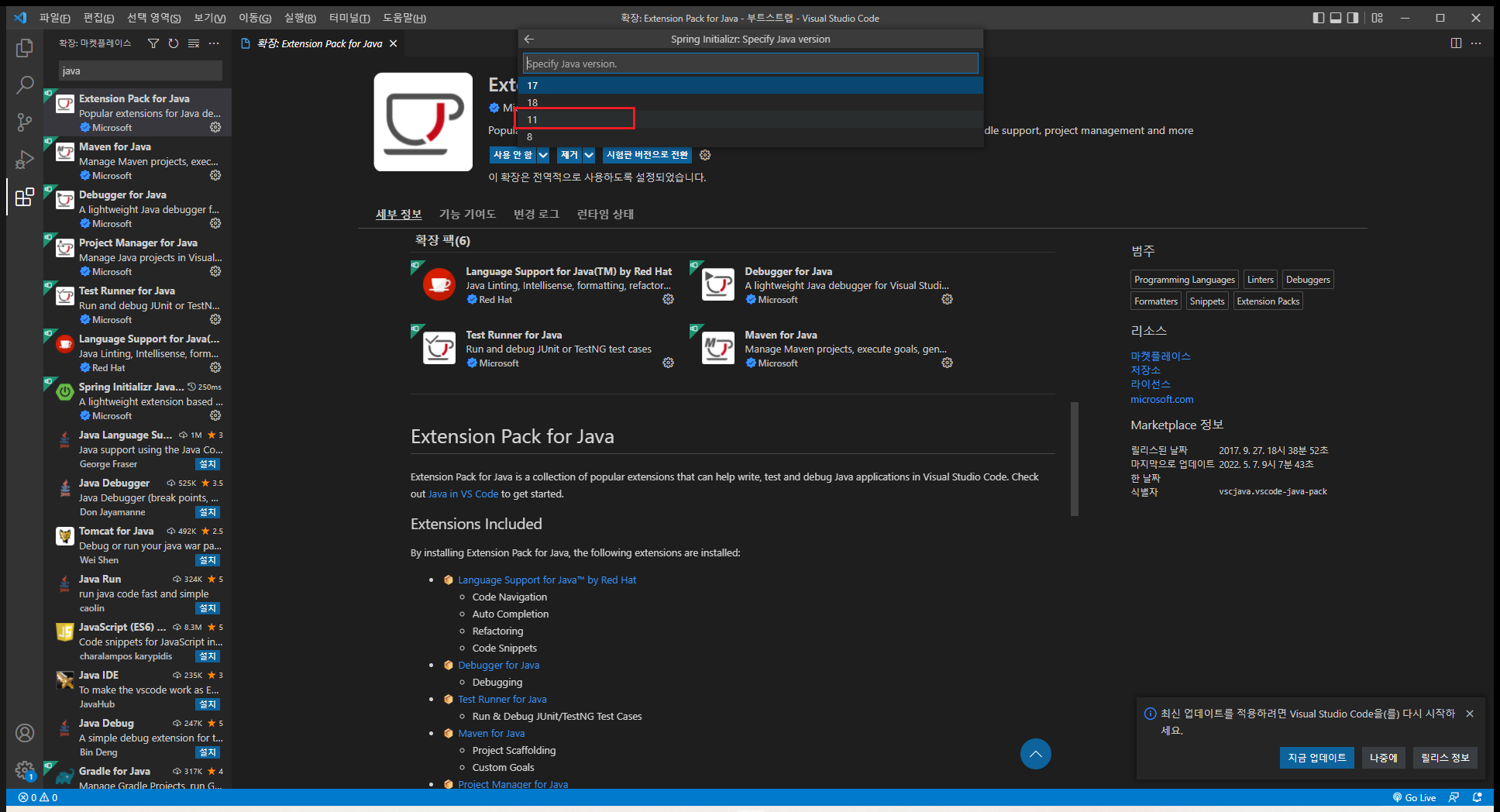Open the Explorer view in activity bar
The image size is (1500, 812).
(25, 48)
